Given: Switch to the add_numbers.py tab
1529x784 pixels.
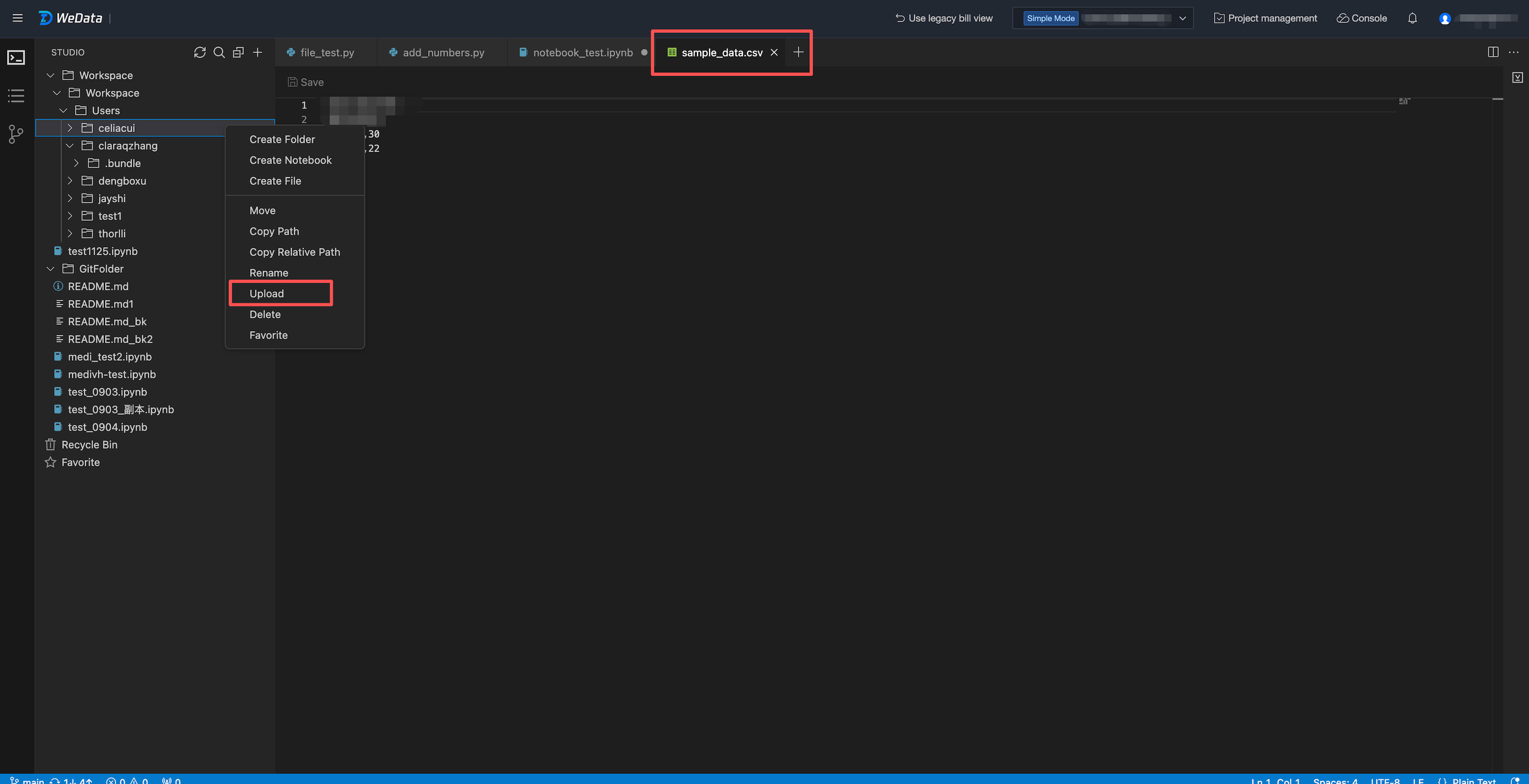Looking at the screenshot, I should point(443,52).
